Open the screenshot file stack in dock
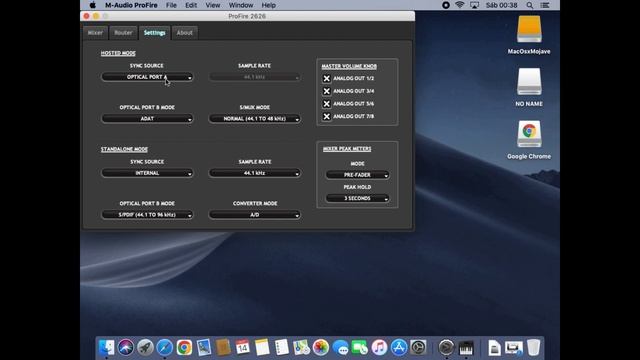Image resolution: width=640 pixels, height=360 pixels. click(x=514, y=347)
